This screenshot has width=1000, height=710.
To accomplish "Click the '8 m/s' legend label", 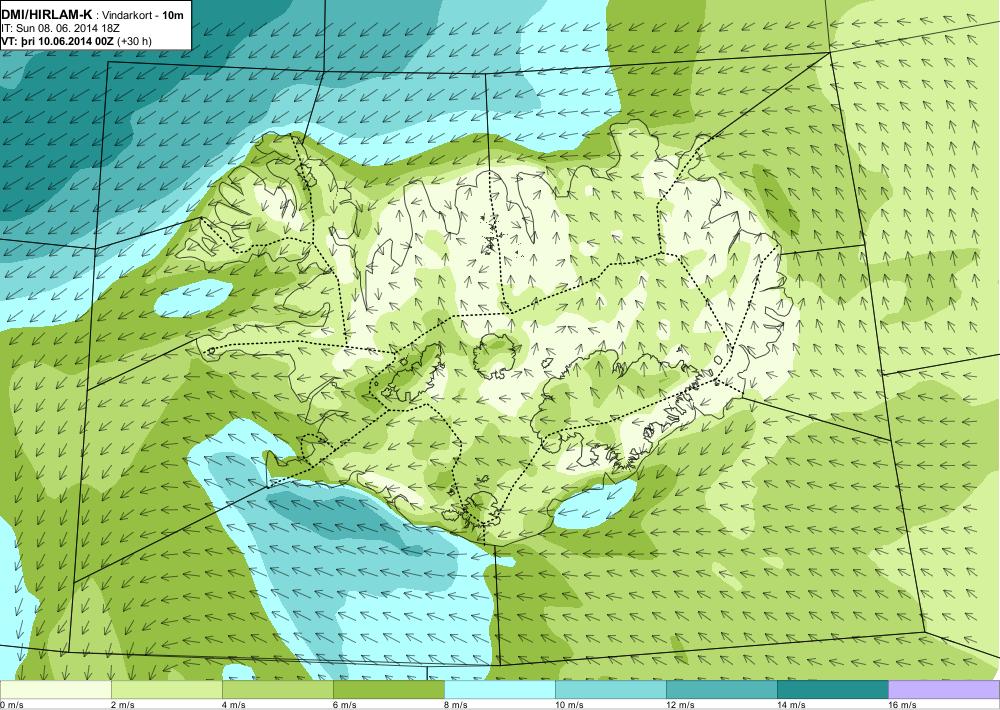I will (456, 704).
